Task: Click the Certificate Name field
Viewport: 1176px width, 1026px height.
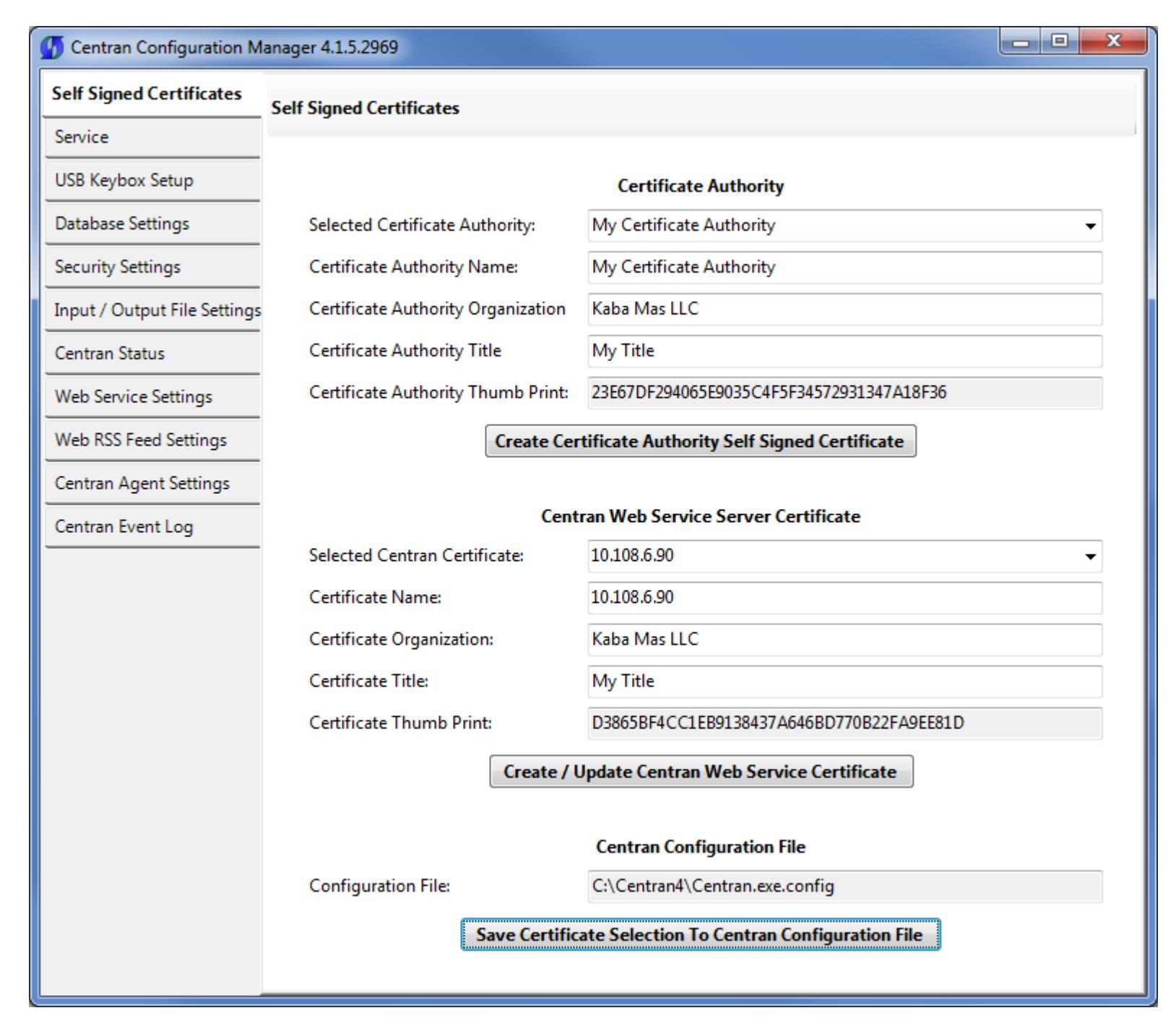Action: tap(845, 598)
